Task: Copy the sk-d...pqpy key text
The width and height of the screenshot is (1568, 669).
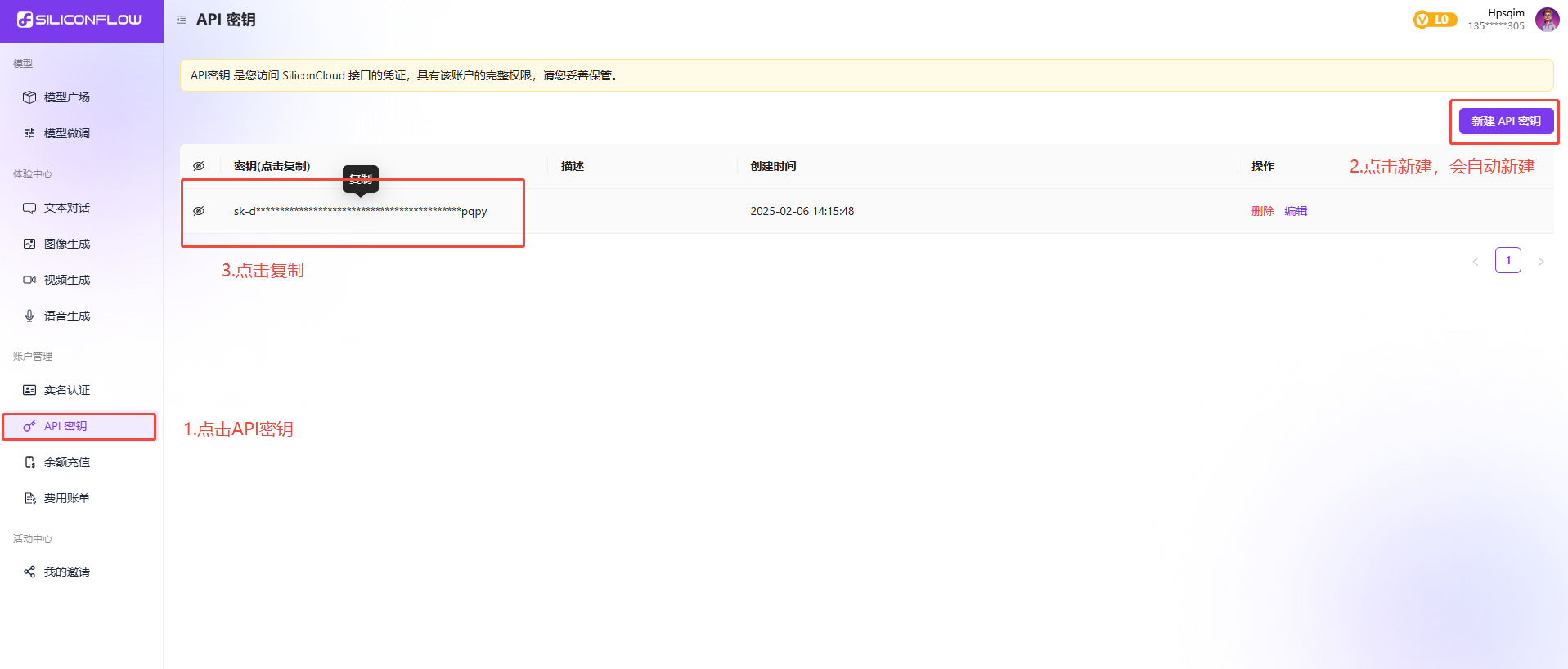Action: 360,211
